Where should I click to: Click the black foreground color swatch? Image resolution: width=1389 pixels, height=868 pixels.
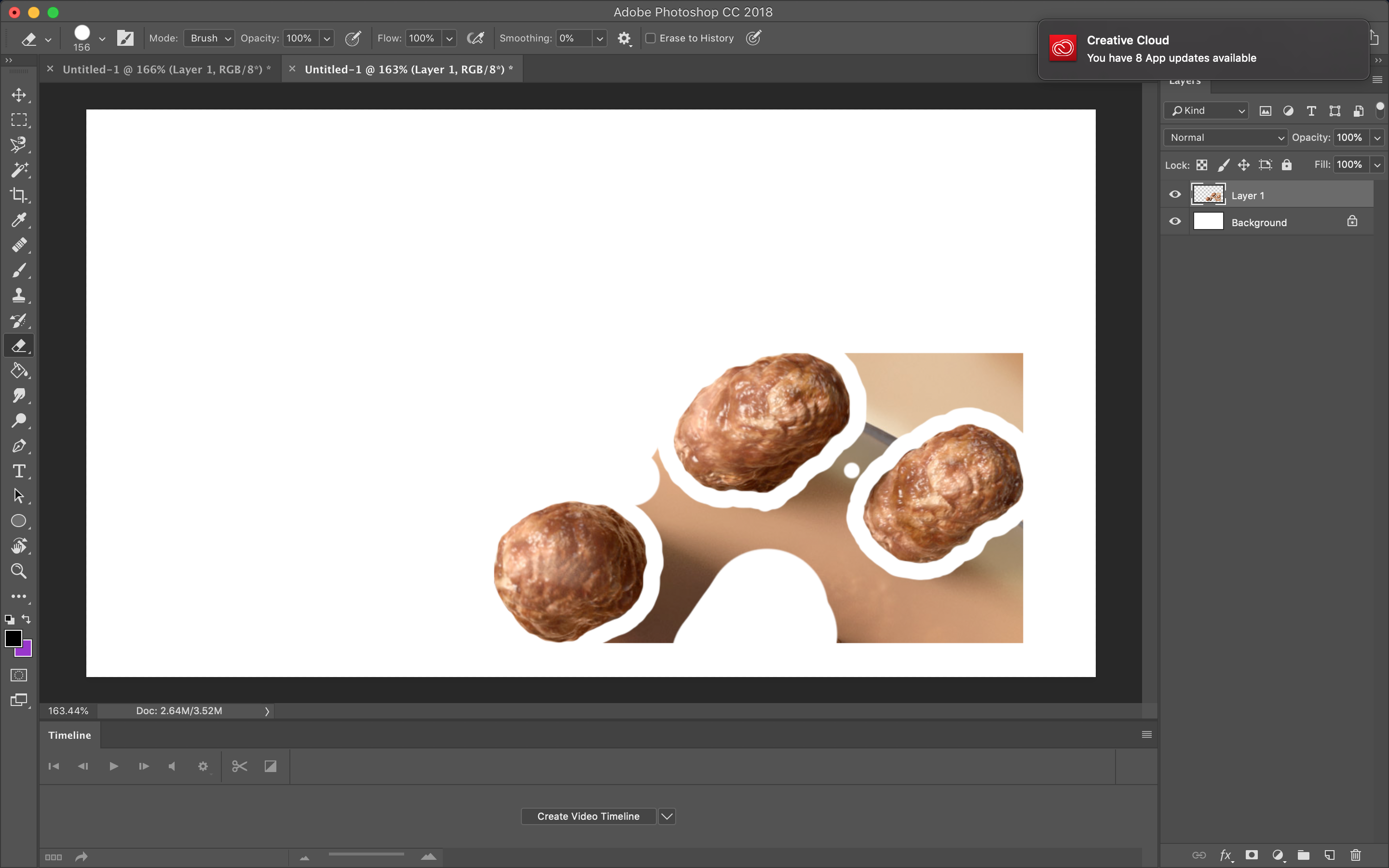13,638
